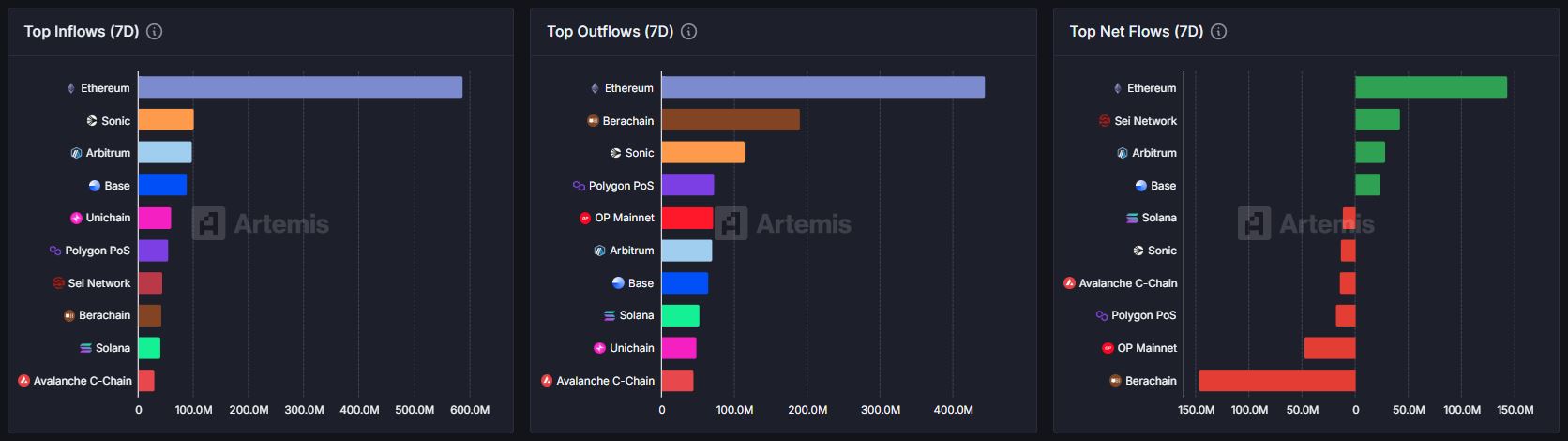Click the Berachain label in Top Outflows
Image resolution: width=1568 pixels, height=441 pixels.
[x=628, y=121]
